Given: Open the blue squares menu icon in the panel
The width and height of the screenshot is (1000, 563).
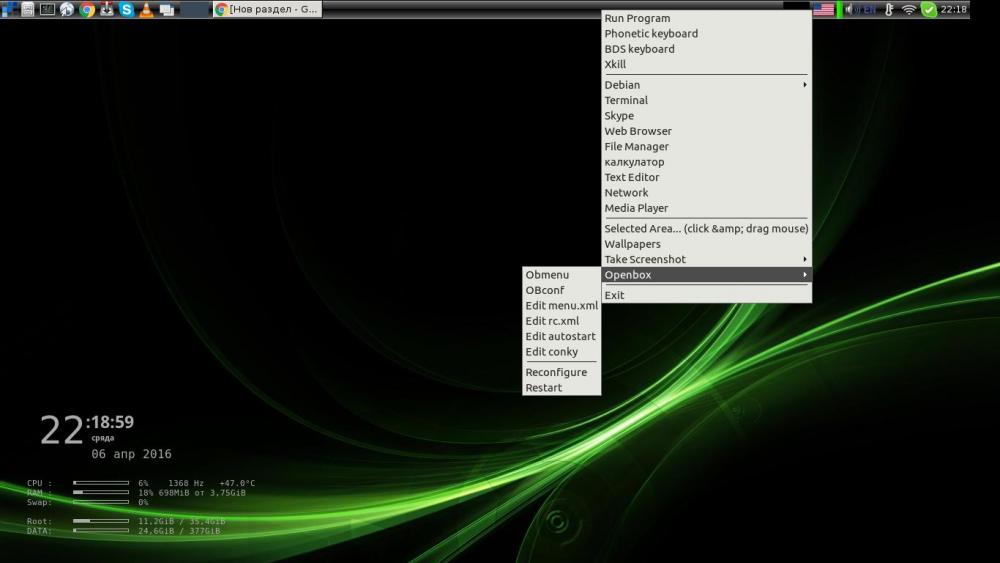Looking at the screenshot, I should [x=10, y=9].
